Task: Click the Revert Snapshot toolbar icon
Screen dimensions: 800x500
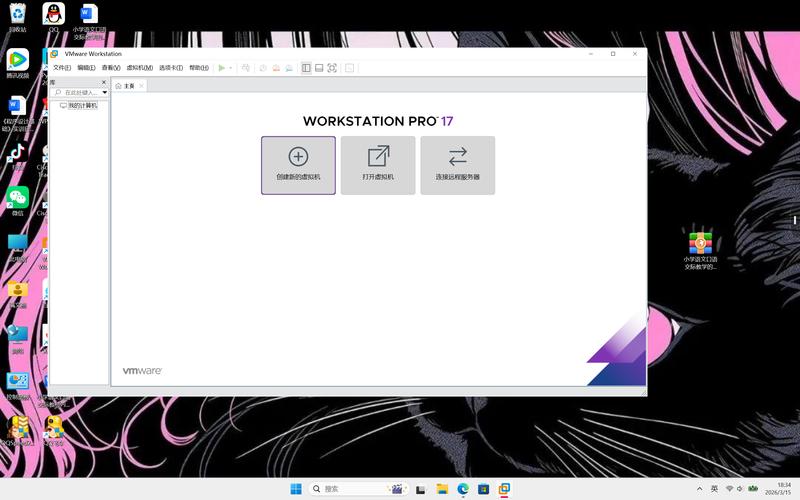Action: 276,68
